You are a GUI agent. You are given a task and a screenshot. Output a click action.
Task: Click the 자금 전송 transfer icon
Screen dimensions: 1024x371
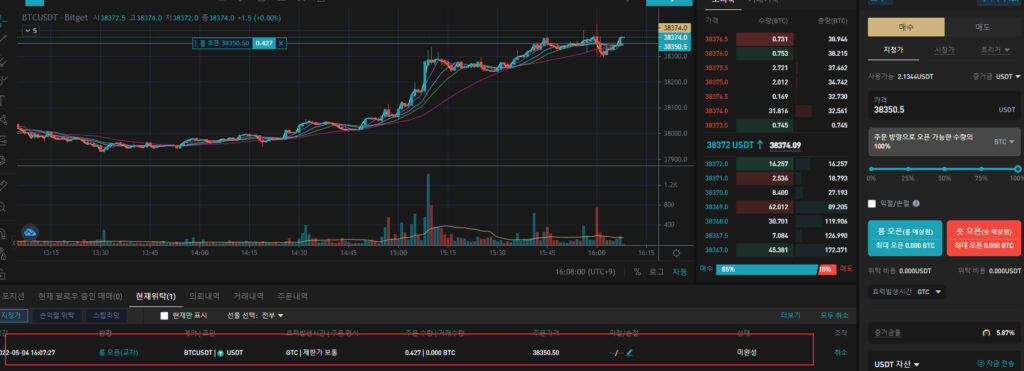[x=981, y=363]
